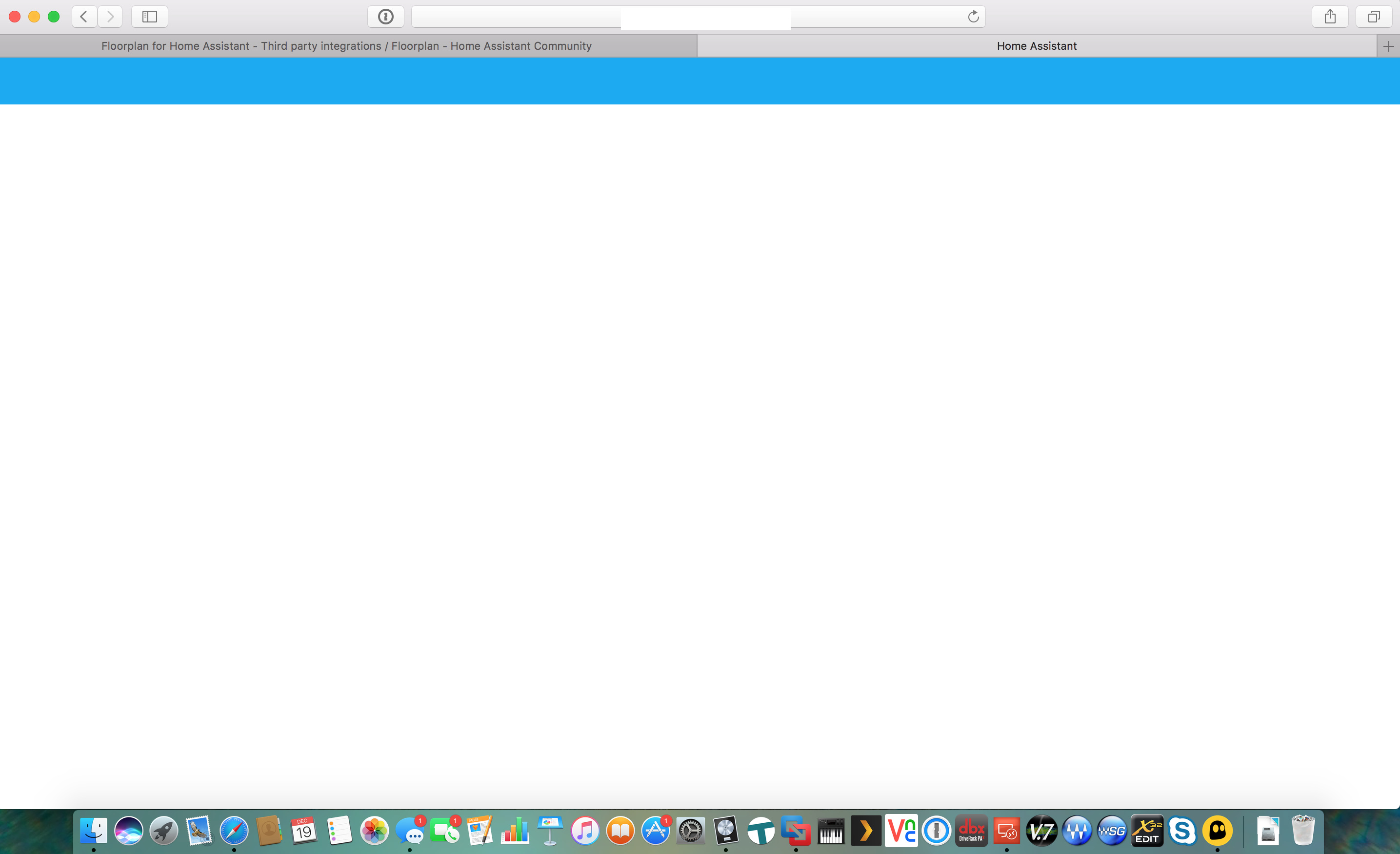Click the blue Home Assistant header bar
Viewport: 1400px width, 854px height.
click(x=700, y=81)
